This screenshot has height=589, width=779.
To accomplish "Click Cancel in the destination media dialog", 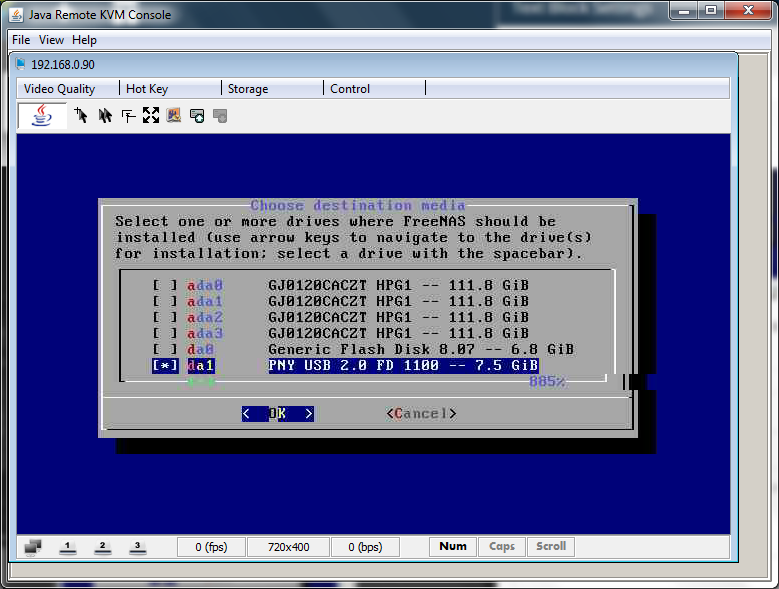I will coord(421,413).
